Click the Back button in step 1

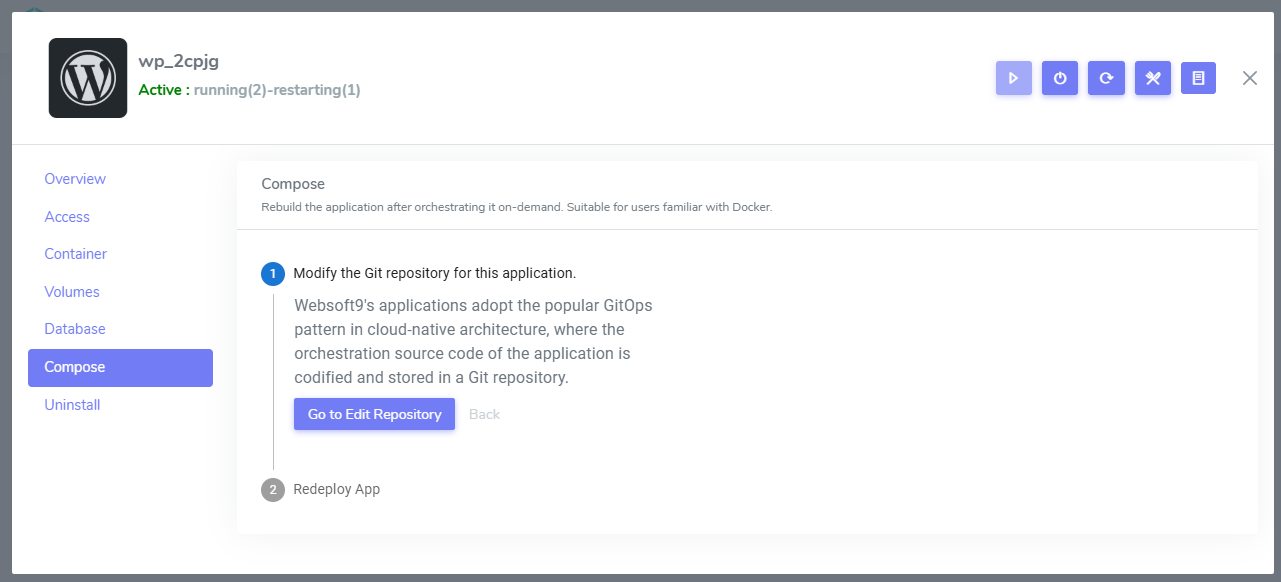(484, 414)
